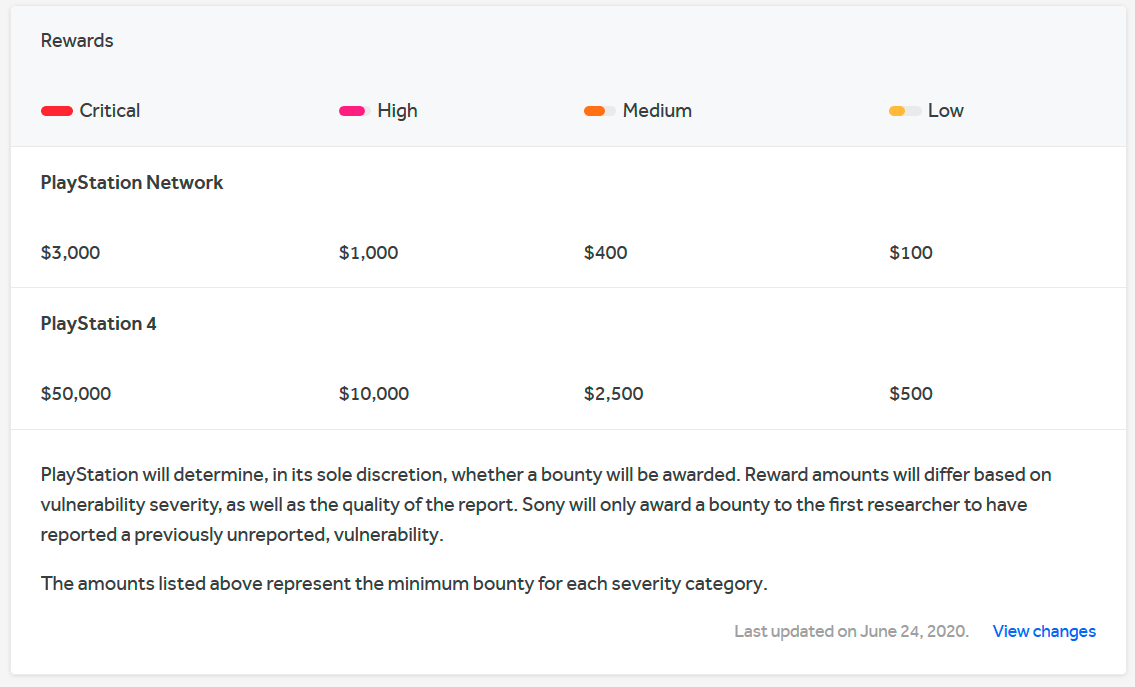Click the $500 low PlayStation 4 reward

click(910, 394)
